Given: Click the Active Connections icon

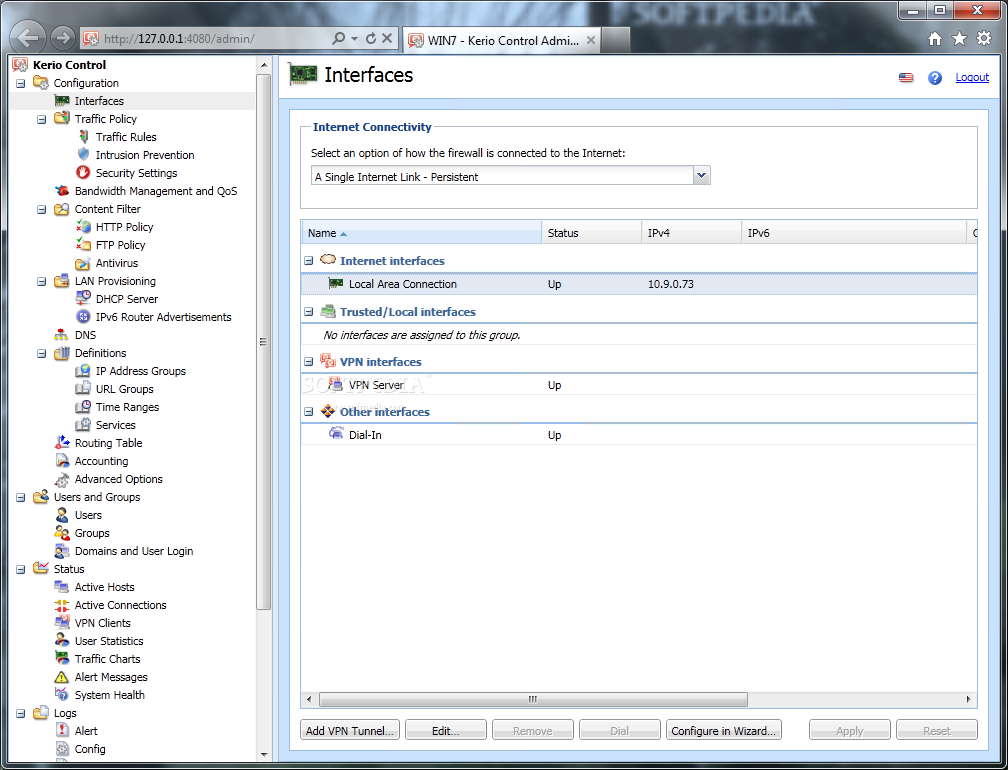Looking at the screenshot, I should click(x=62, y=605).
